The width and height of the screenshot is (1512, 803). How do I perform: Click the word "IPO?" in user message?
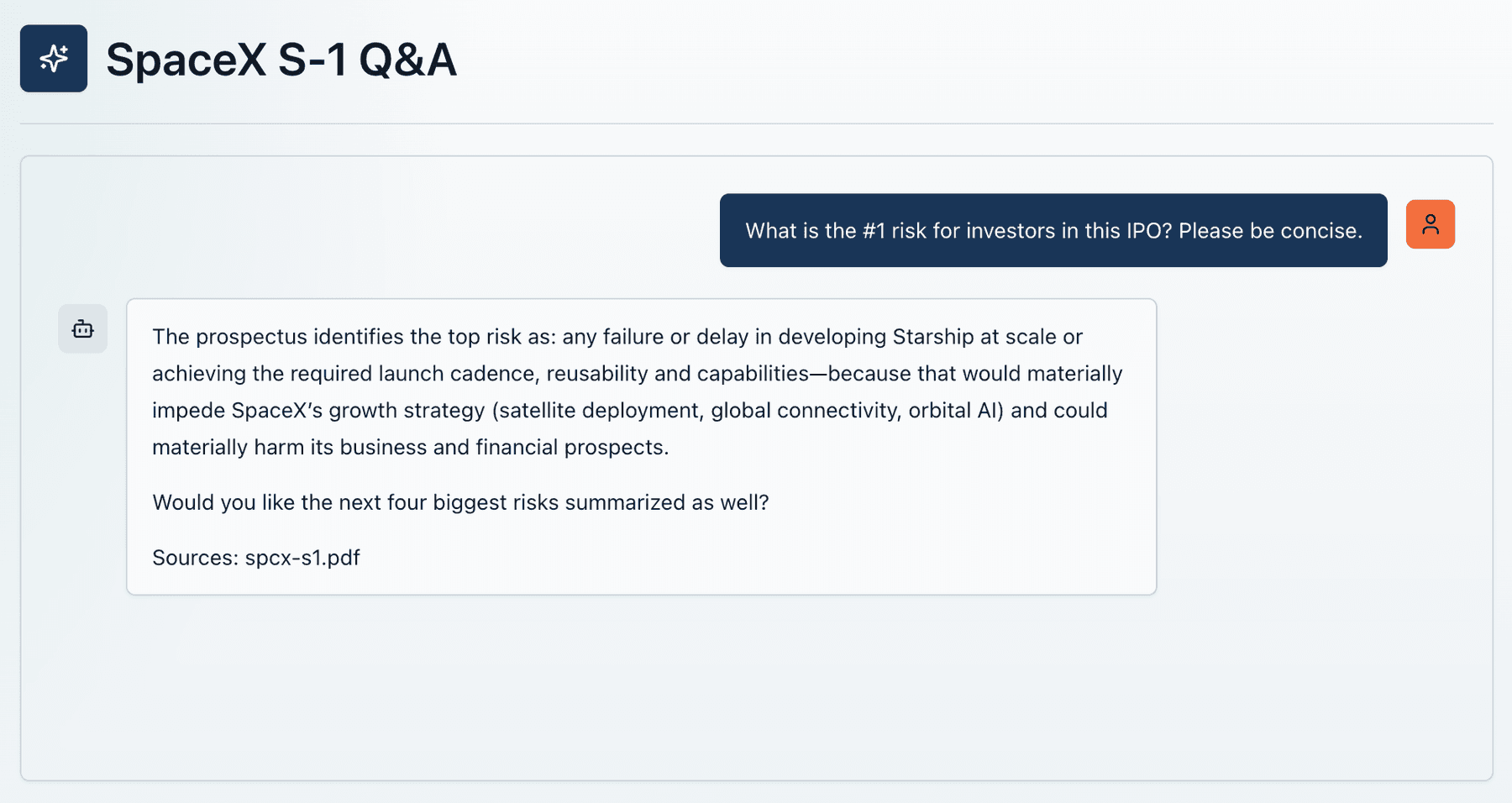1149,231
